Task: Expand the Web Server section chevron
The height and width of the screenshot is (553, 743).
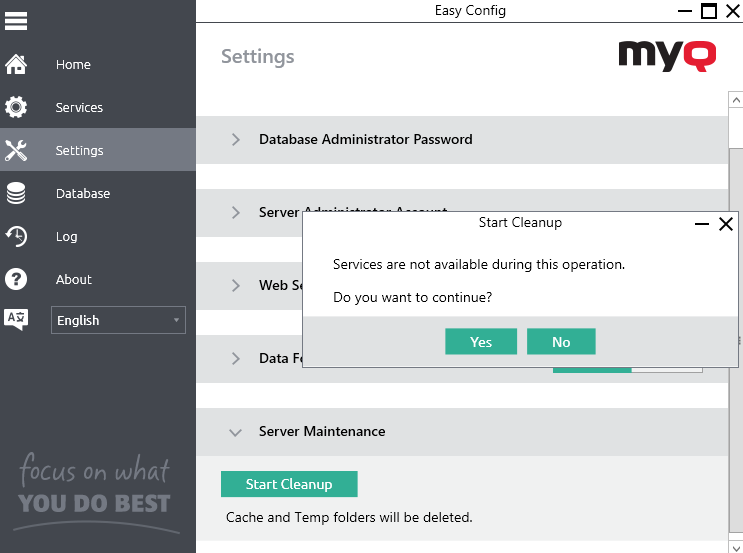Action: pyautogui.click(x=236, y=286)
